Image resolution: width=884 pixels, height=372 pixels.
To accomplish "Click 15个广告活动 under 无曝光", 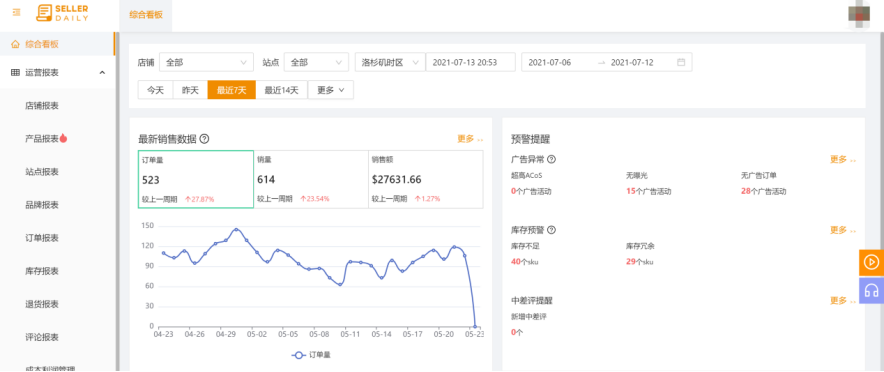I will click(648, 192).
